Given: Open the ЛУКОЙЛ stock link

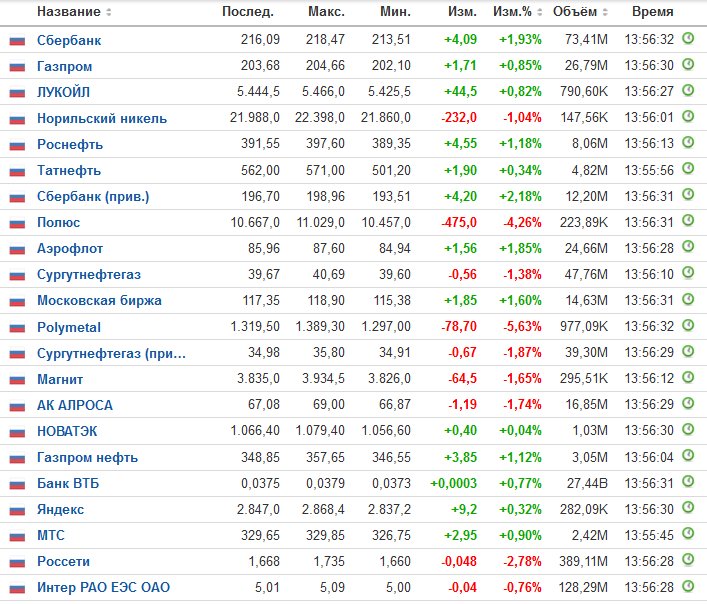Looking at the screenshot, I should [63, 92].
